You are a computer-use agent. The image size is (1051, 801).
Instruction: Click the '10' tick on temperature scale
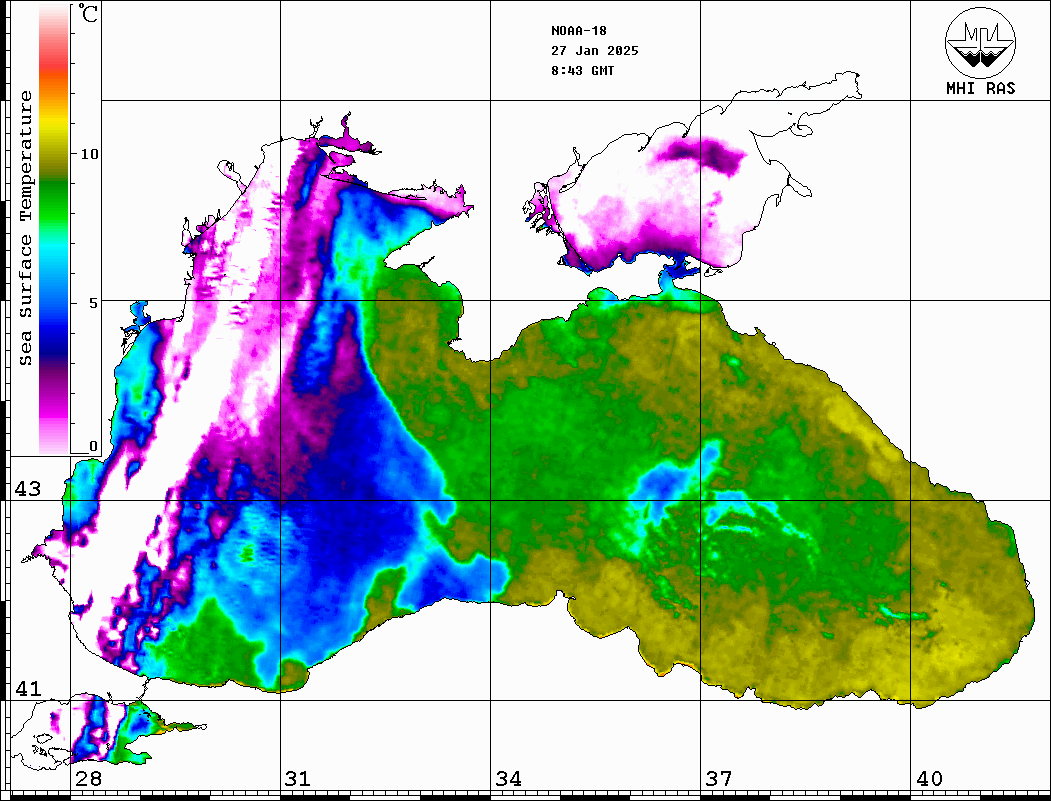[x=88, y=154]
